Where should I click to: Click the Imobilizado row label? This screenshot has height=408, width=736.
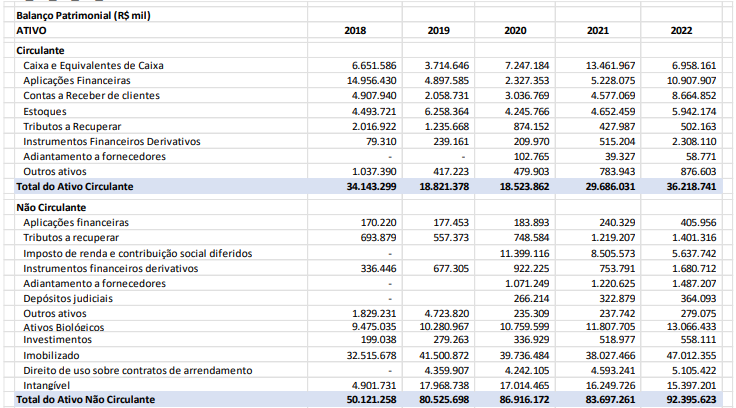coord(52,356)
